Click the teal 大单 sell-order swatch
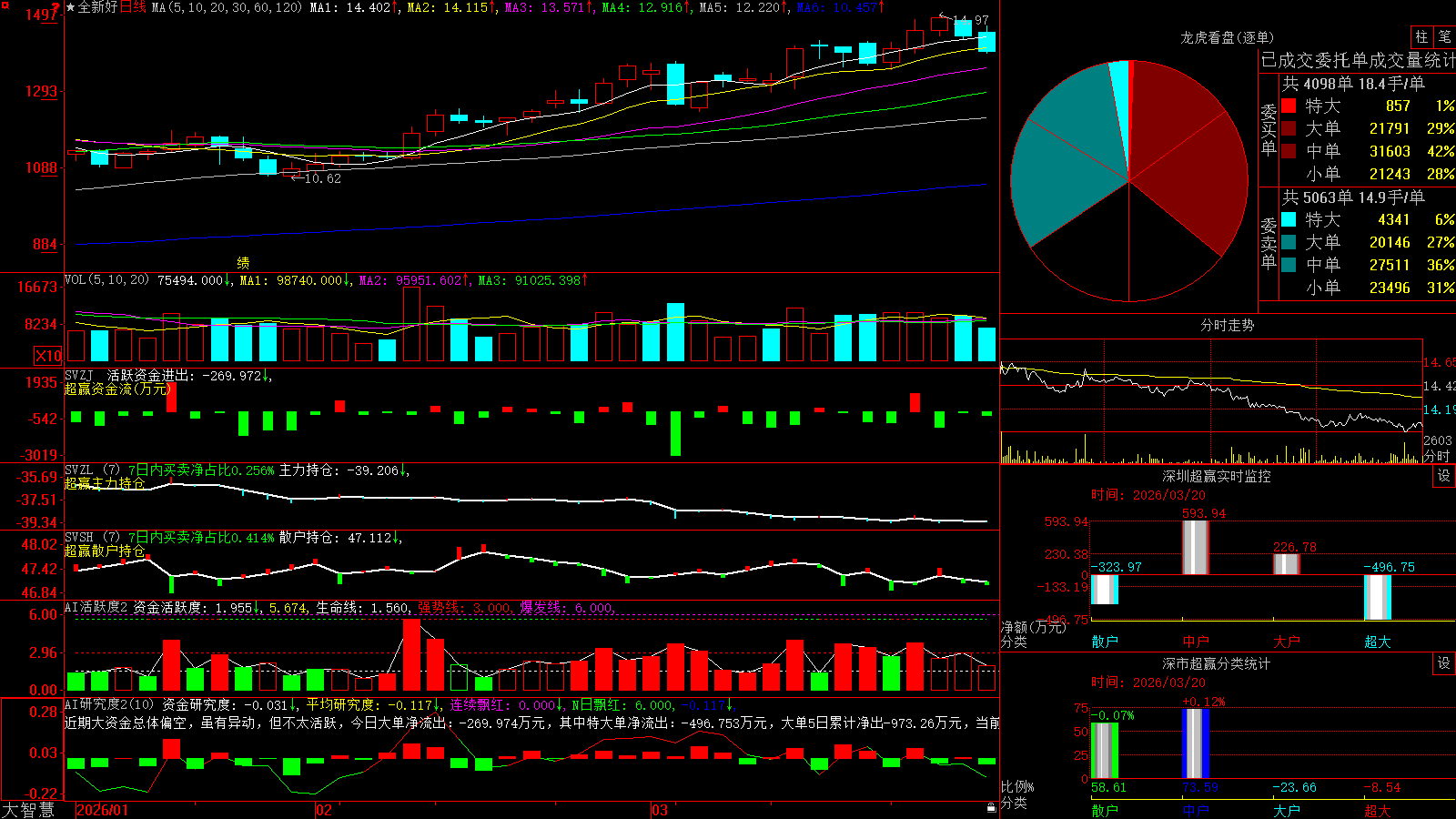1456x819 pixels. click(x=1289, y=242)
